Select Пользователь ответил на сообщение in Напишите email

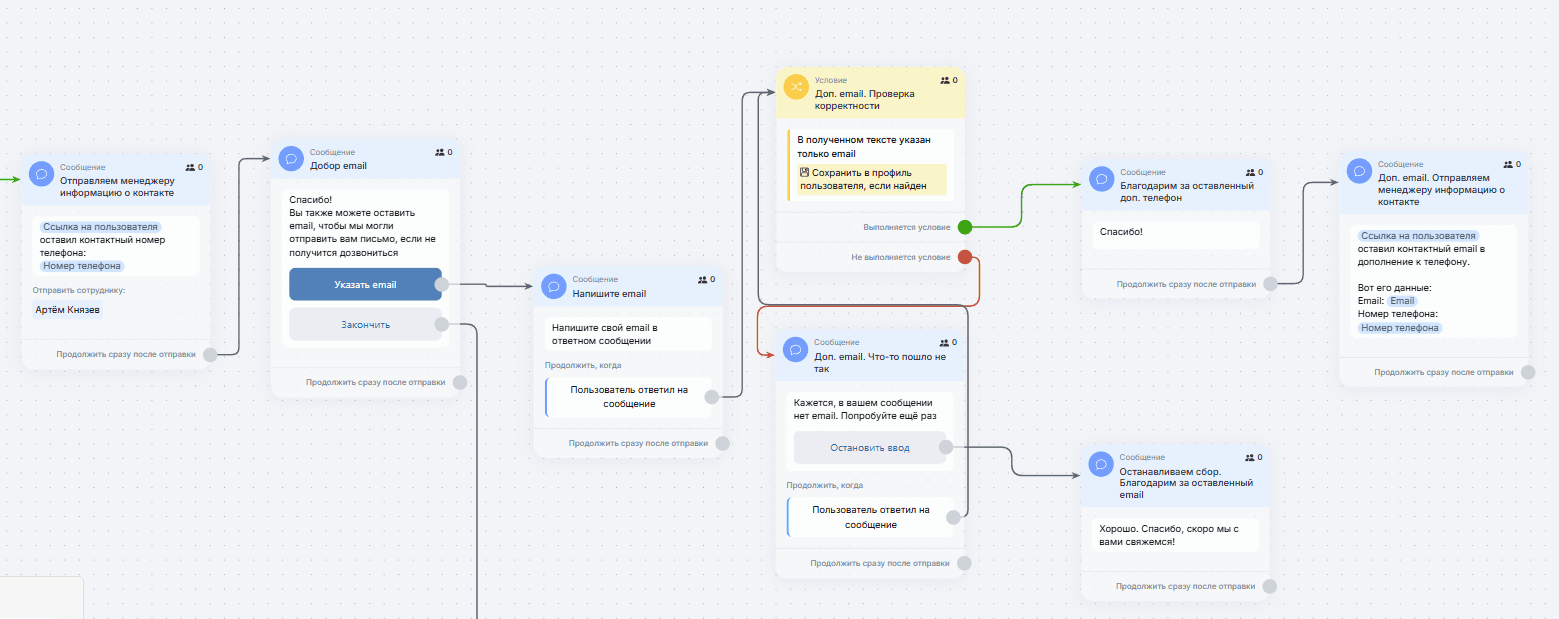[x=629, y=397]
